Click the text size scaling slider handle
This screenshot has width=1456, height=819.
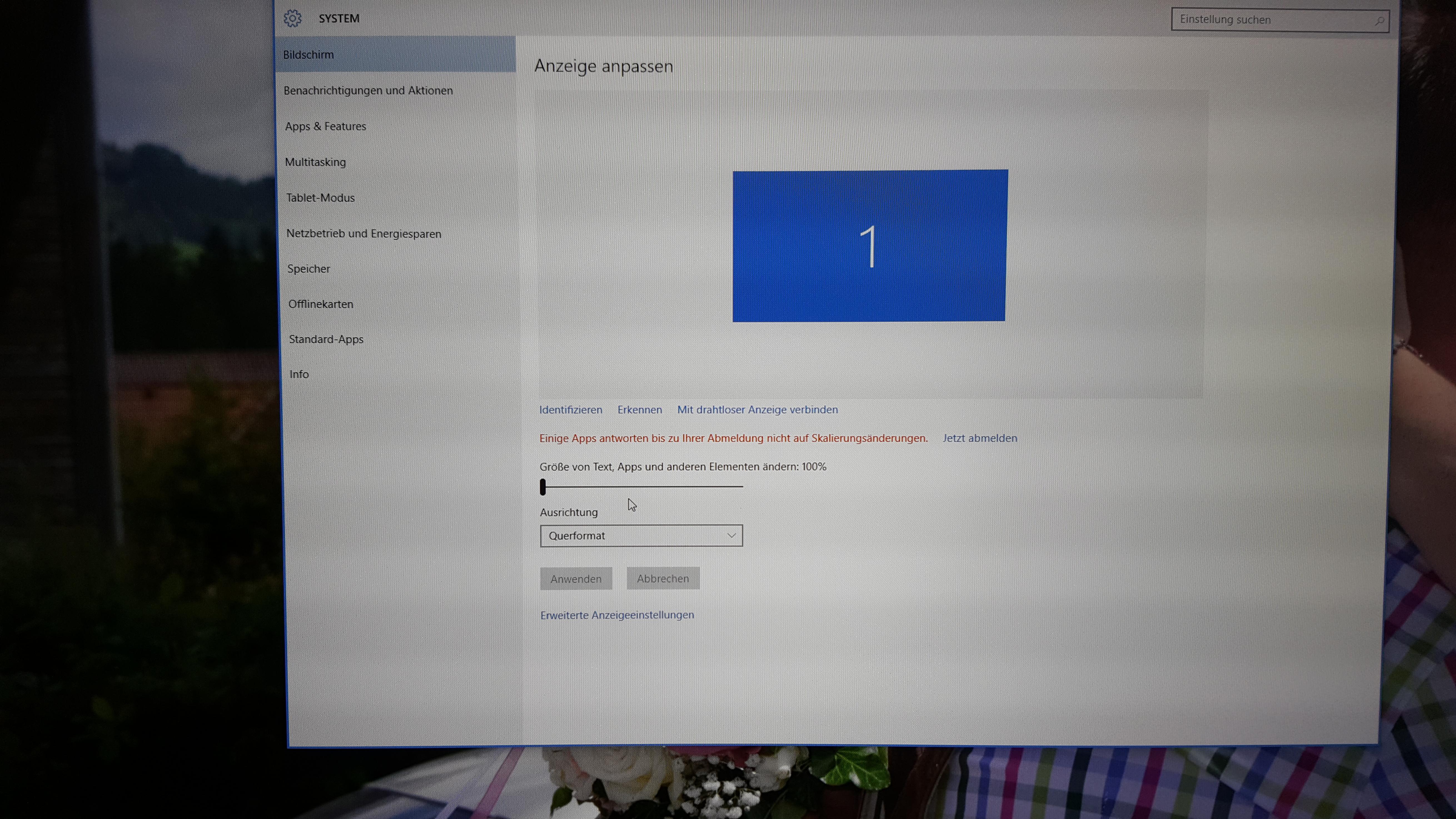coord(542,487)
